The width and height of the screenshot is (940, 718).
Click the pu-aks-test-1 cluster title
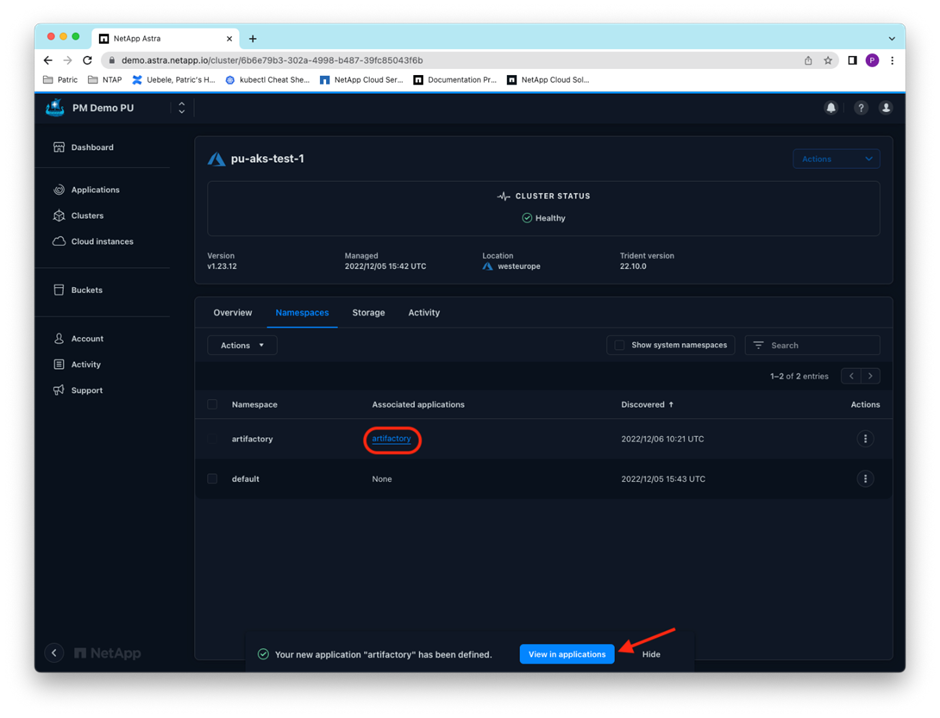click(x=267, y=159)
